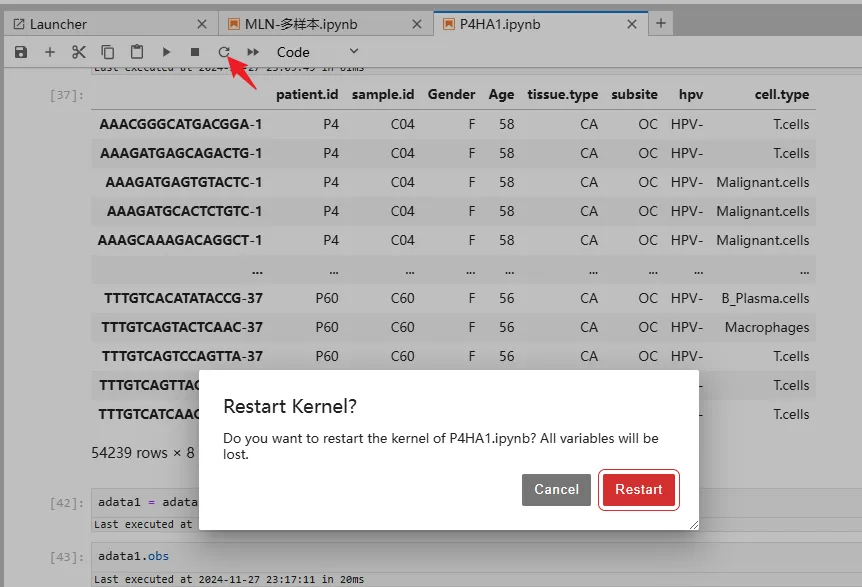Open the Code cell type dropdown

click(317, 52)
